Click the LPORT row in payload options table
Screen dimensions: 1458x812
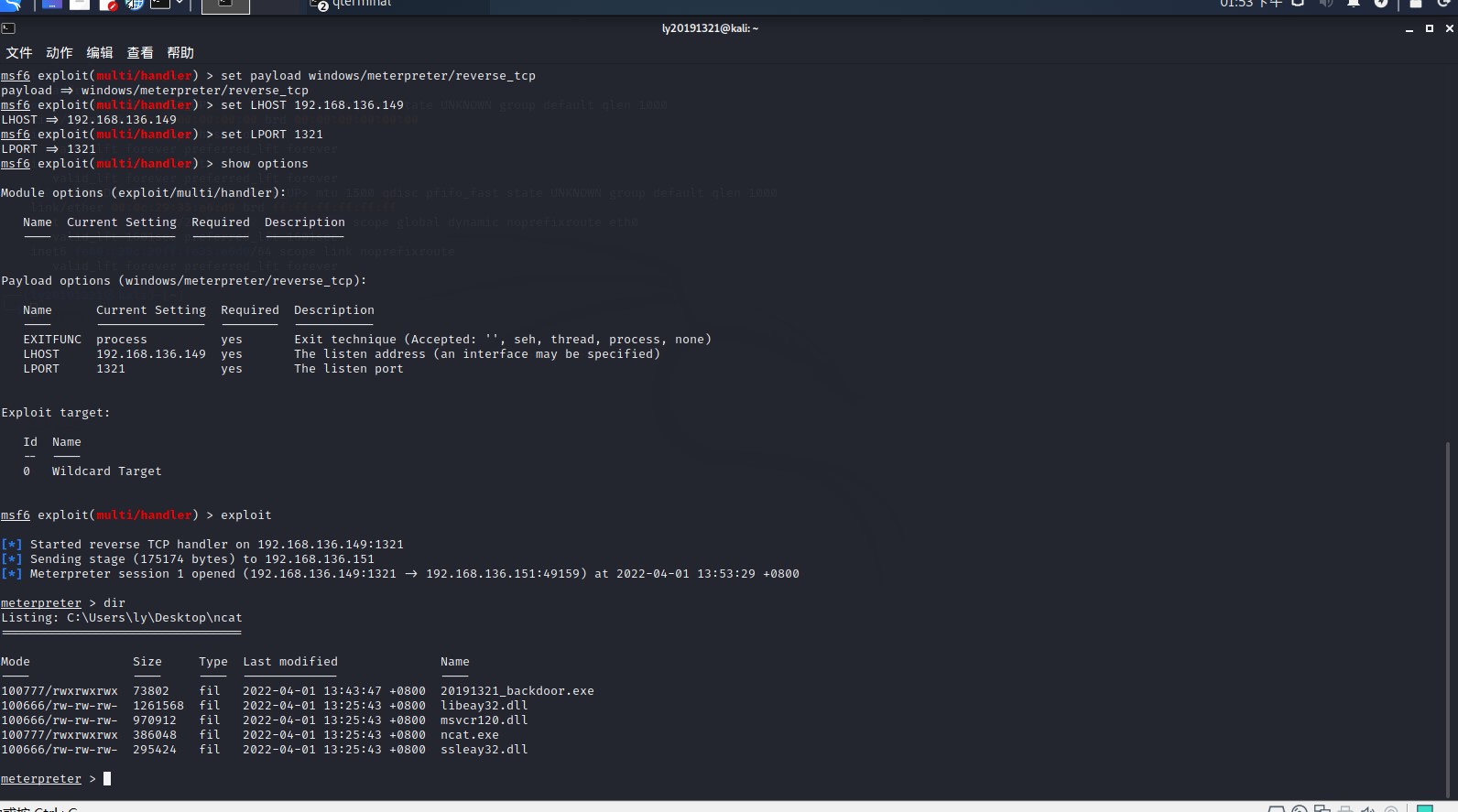(x=213, y=369)
